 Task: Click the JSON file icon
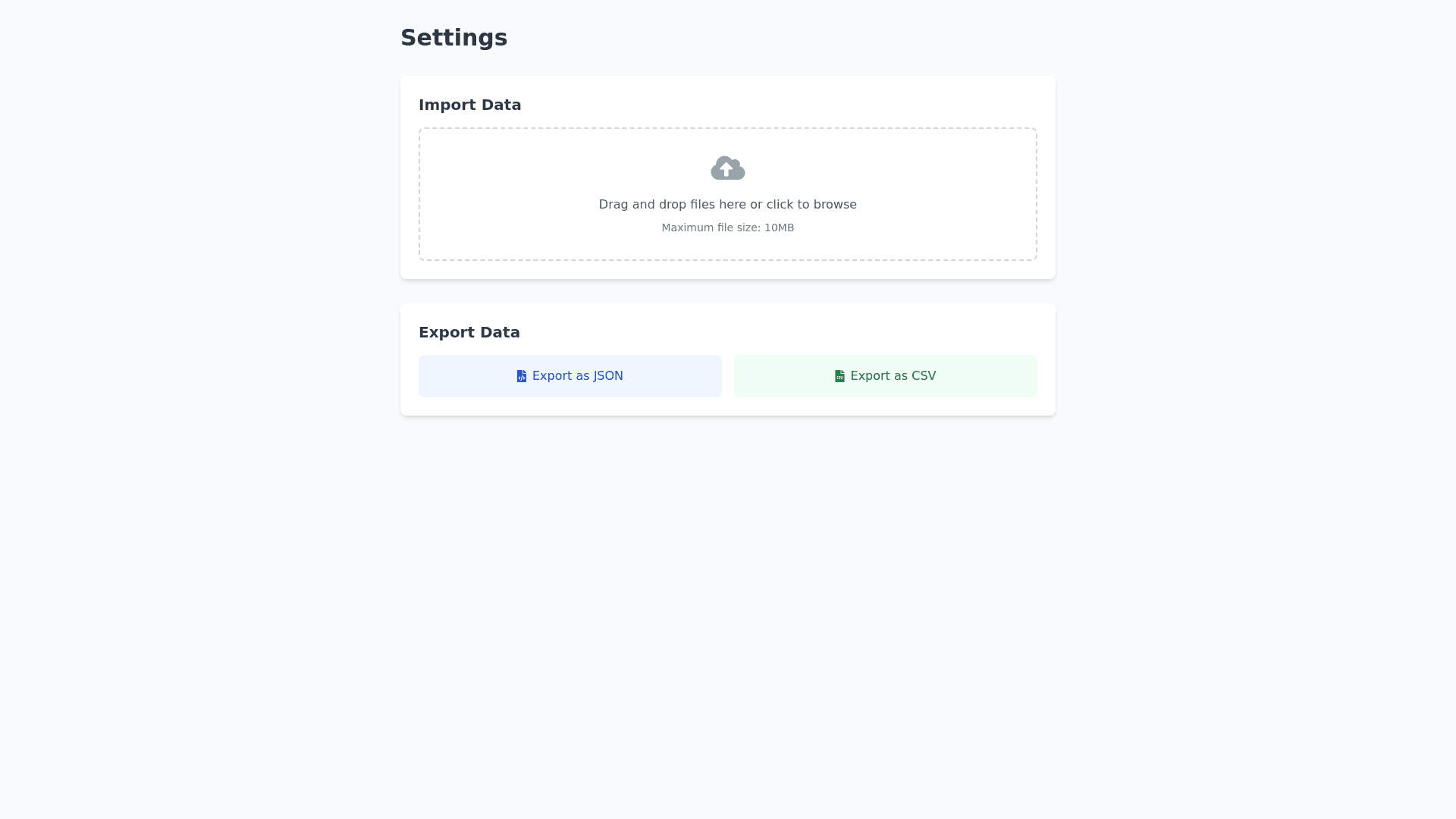pyautogui.click(x=522, y=376)
